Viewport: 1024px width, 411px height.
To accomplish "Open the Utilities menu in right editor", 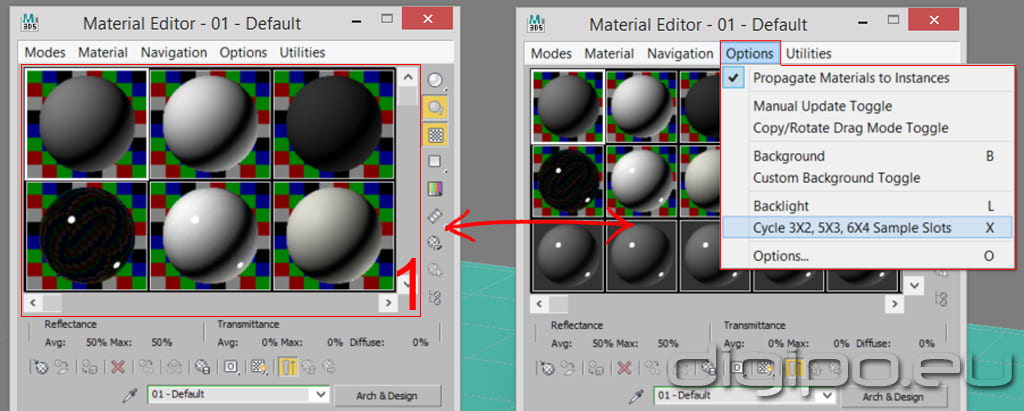I will coord(808,53).
